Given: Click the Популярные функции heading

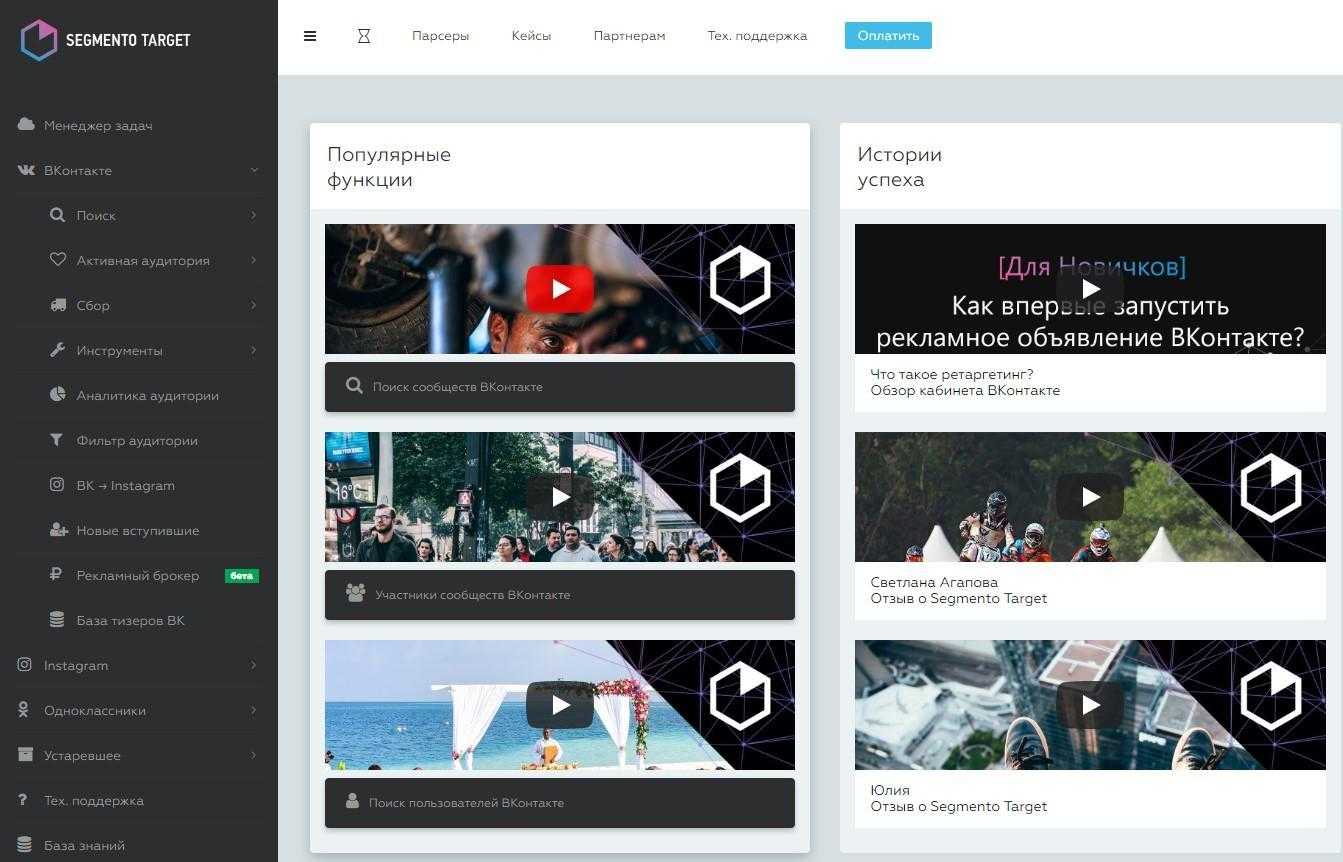Looking at the screenshot, I should pos(389,167).
